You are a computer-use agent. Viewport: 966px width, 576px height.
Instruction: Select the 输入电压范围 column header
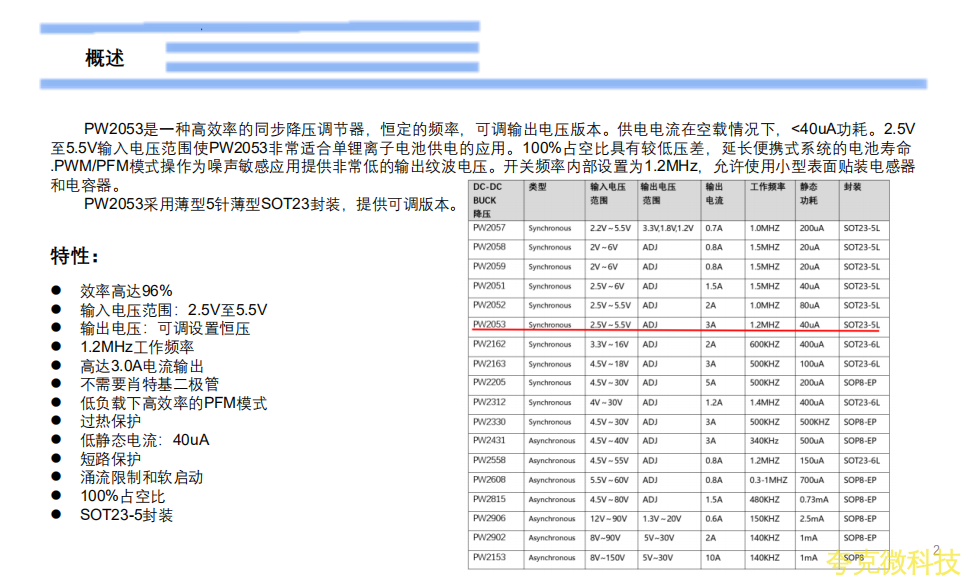click(607, 193)
